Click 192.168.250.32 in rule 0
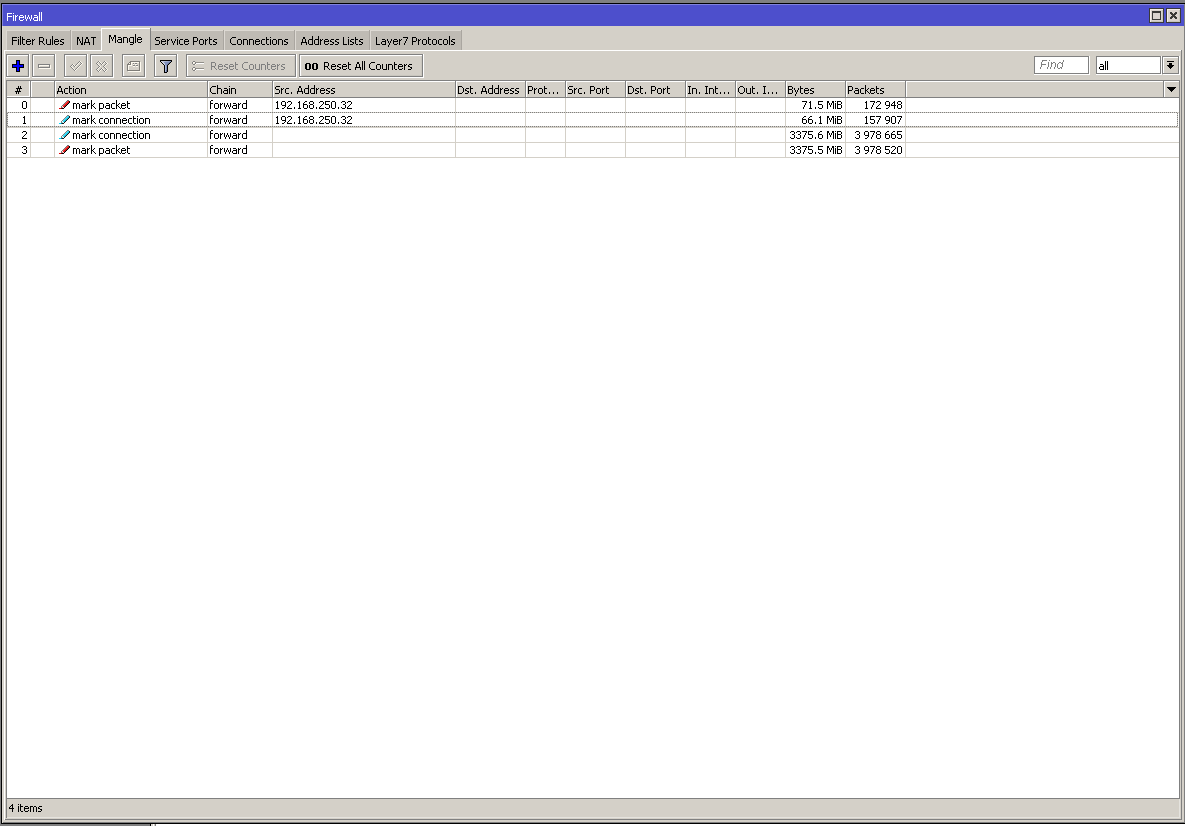 (x=314, y=105)
